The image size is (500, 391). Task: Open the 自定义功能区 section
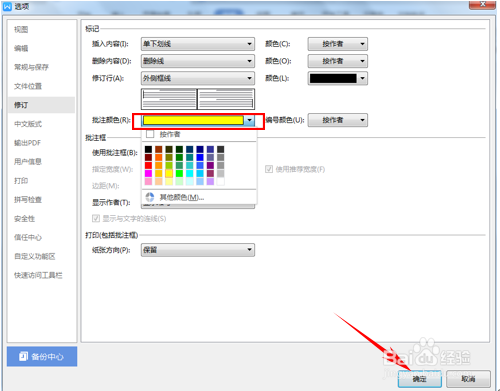click(x=41, y=256)
